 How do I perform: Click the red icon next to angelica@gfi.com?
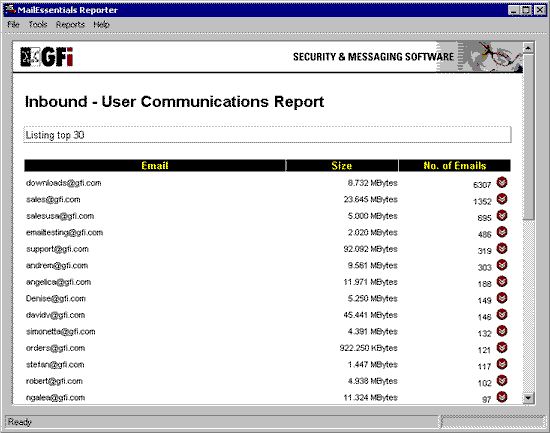[x=502, y=281]
